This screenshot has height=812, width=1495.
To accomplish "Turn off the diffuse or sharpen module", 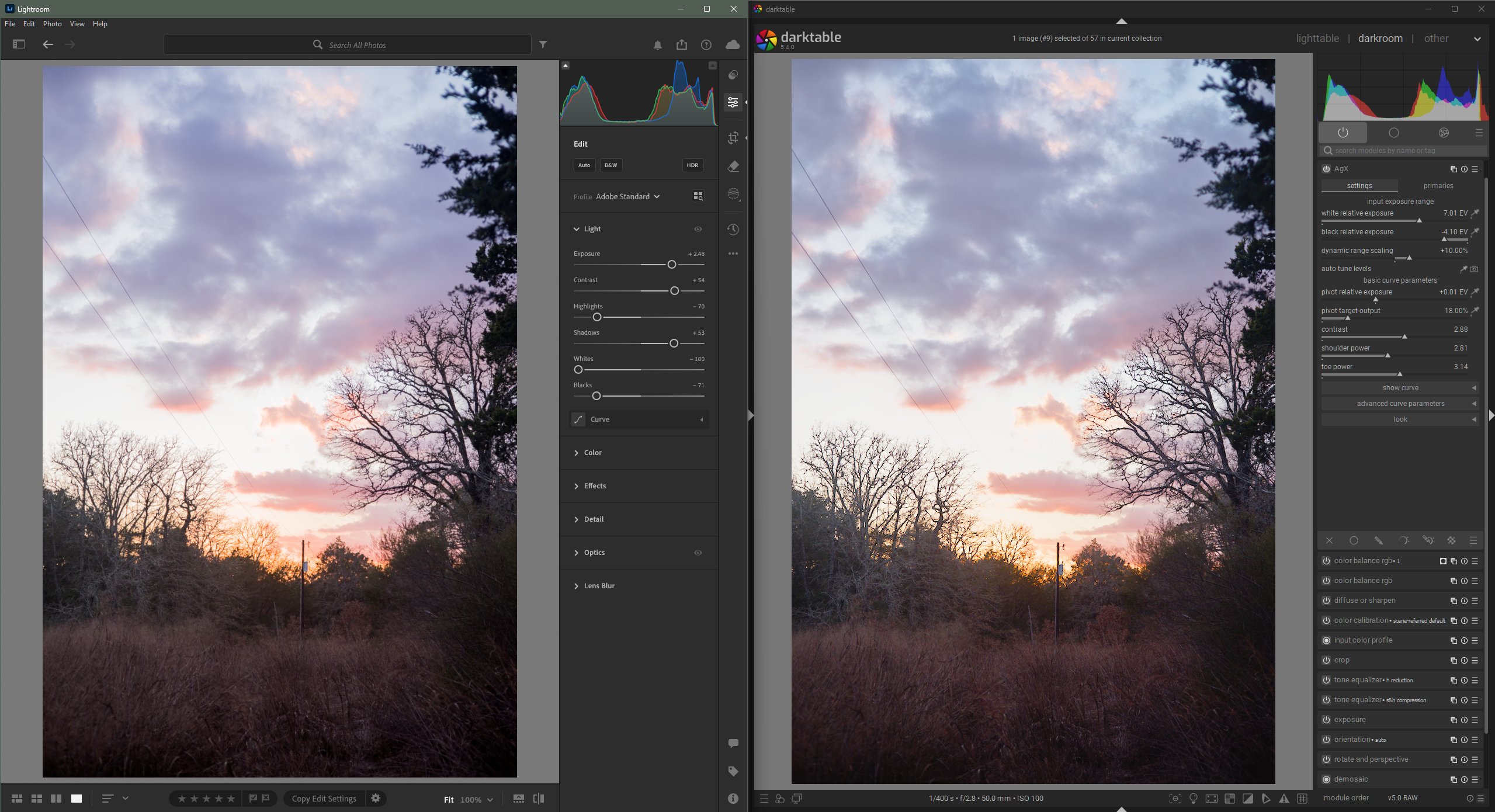I will click(1326, 601).
